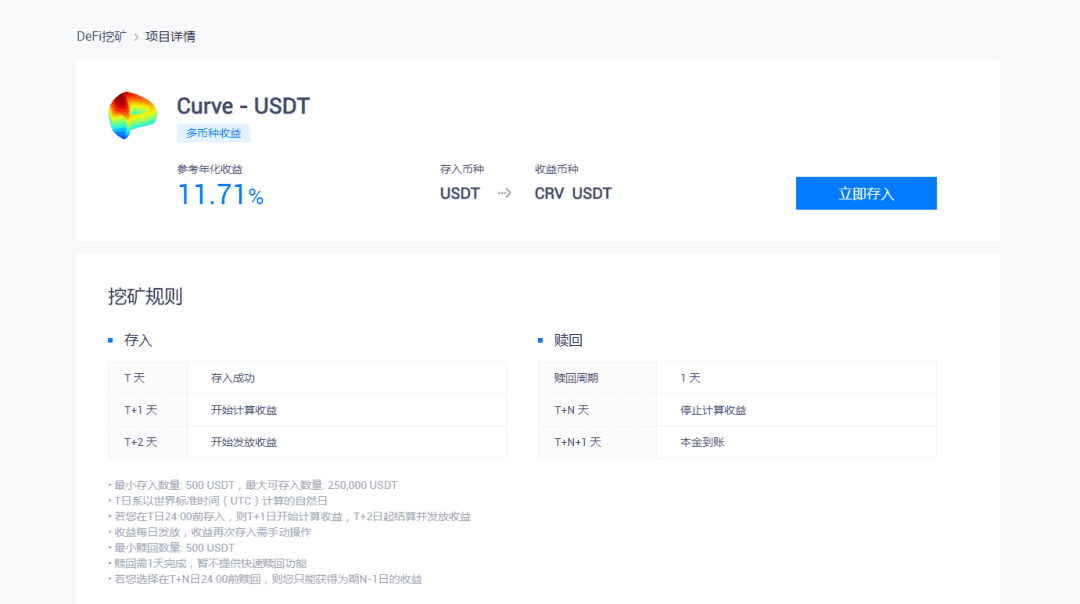Image resolution: width=1080 pixels, height=604 pixels.
Task: Click the arrow between USDT and CRV
Action: click(504, 194)
